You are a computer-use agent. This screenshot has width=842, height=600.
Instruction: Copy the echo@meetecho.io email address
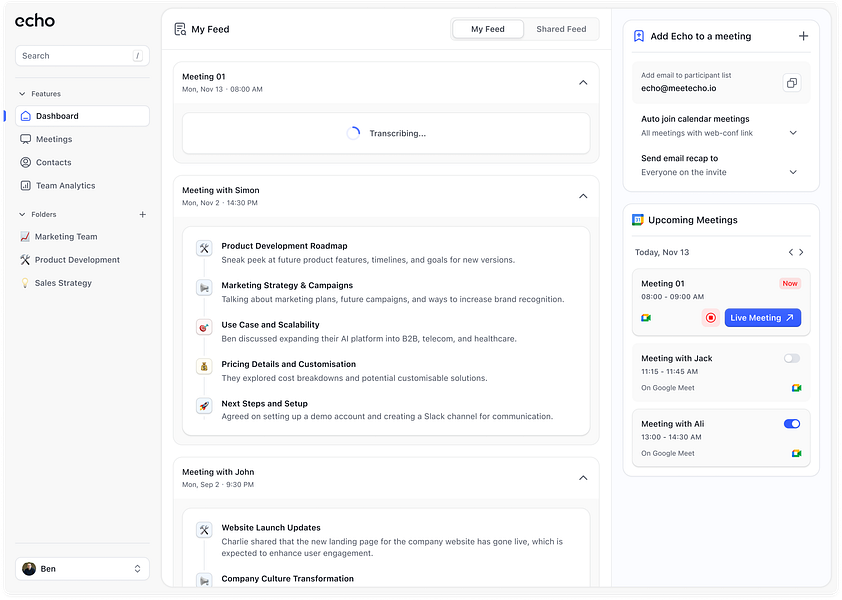(792, 83)
